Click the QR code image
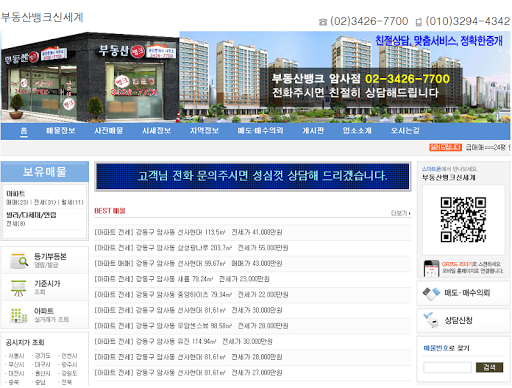Screen dimensions: 512x388 point(463,220)
